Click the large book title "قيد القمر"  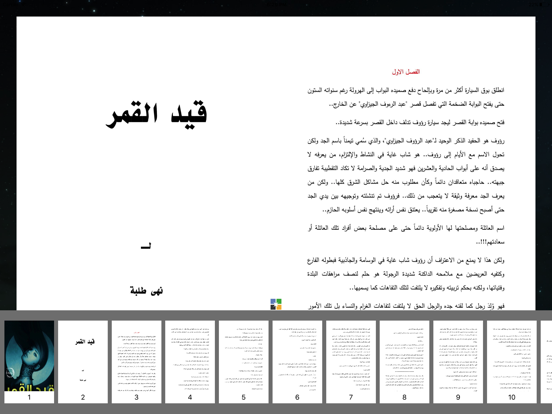click(157, 114)
